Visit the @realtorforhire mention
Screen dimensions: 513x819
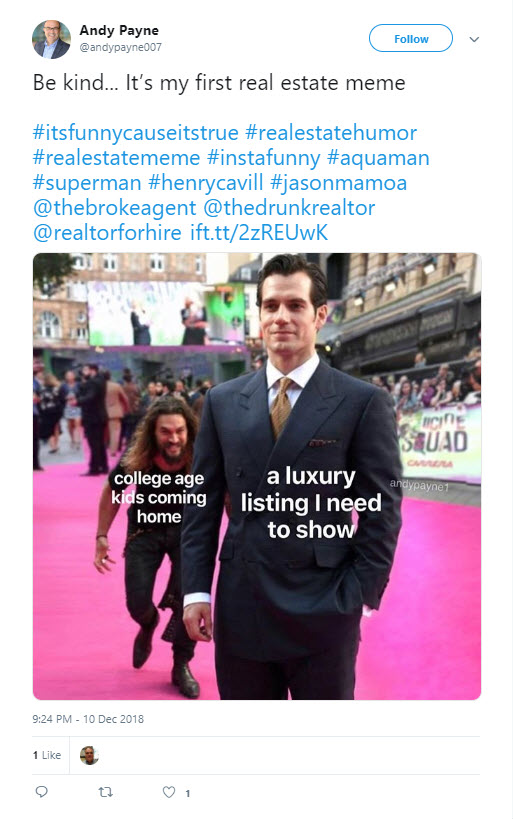click(107, 232)
